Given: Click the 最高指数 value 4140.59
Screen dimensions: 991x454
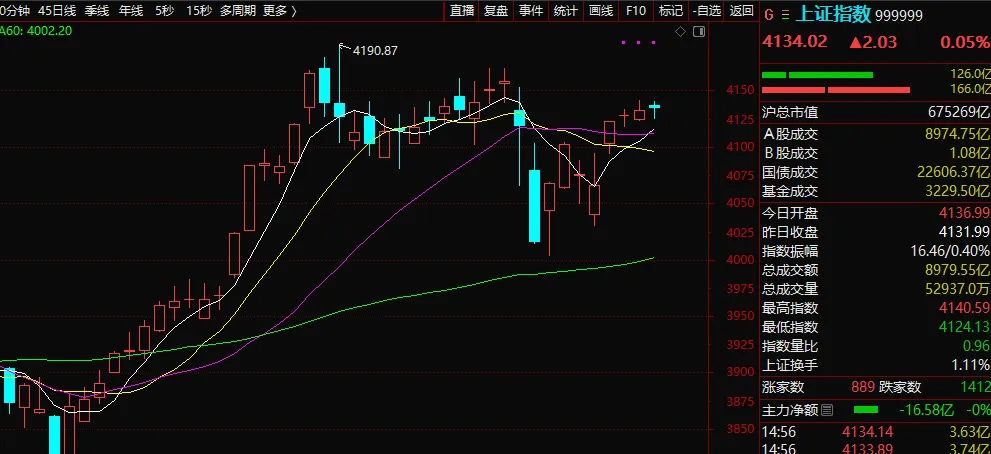Looking at the screenshot, I should (x=963, y=309).
